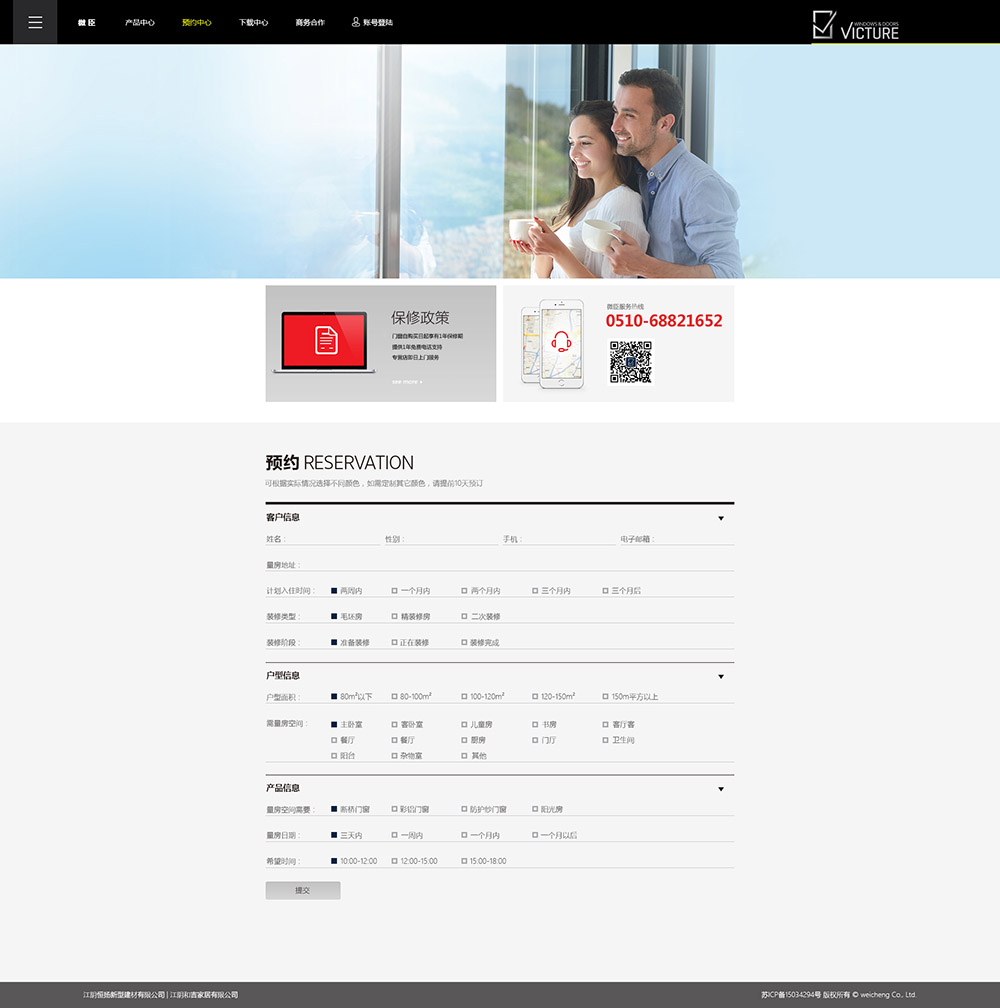1000x1008 pixels.
Task: Collapse the 产品信息 section arrow
Action: coord(721,789)
